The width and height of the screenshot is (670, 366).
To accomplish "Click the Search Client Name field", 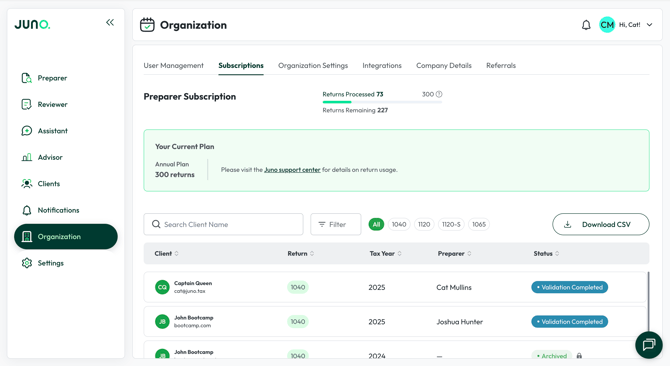I will (223, 224).
